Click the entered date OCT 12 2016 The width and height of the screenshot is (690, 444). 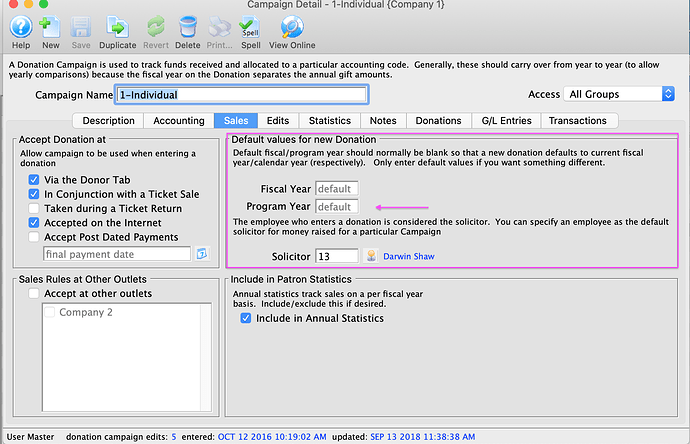(x=272, y=437)
